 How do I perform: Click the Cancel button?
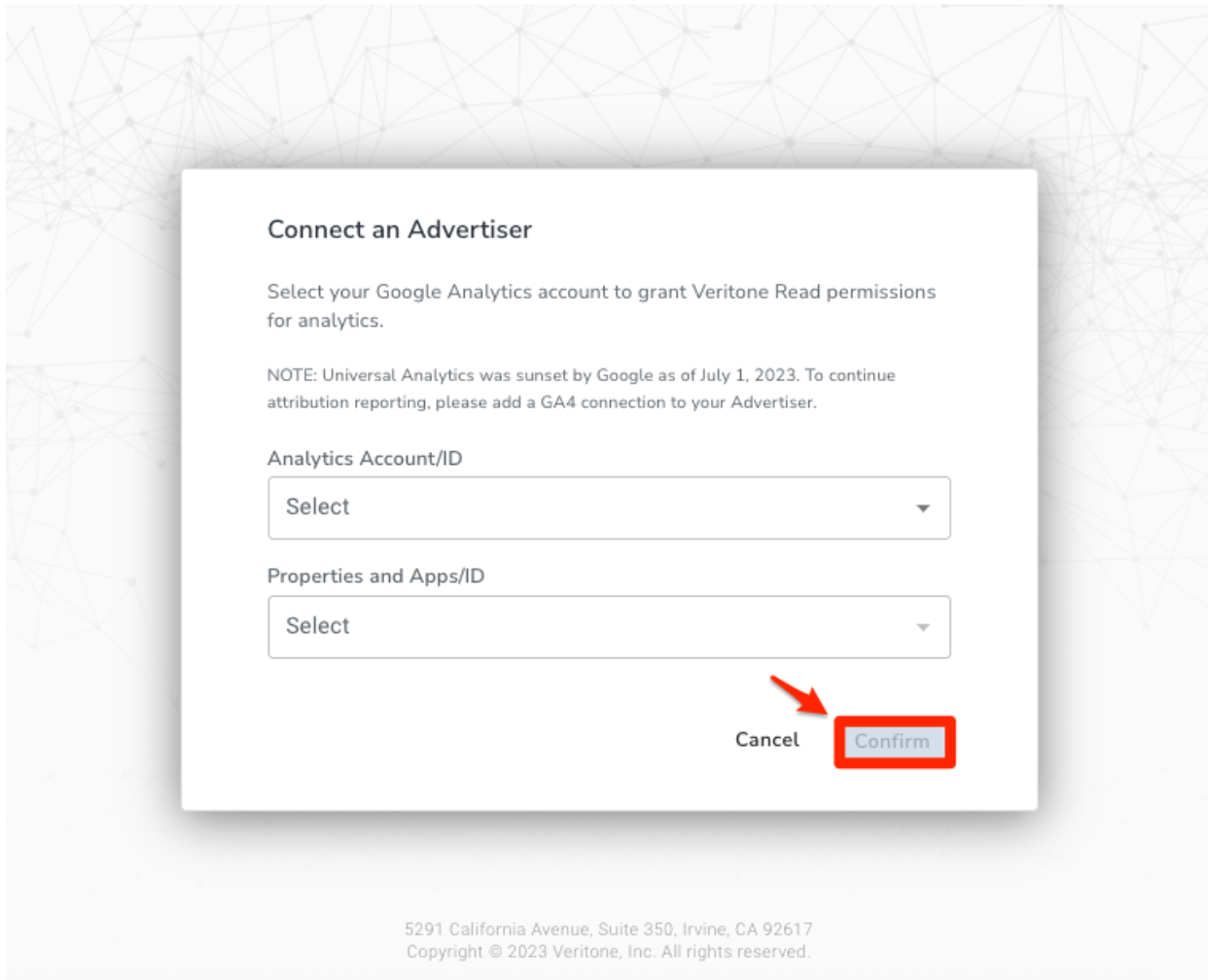[x=767, y=740]
